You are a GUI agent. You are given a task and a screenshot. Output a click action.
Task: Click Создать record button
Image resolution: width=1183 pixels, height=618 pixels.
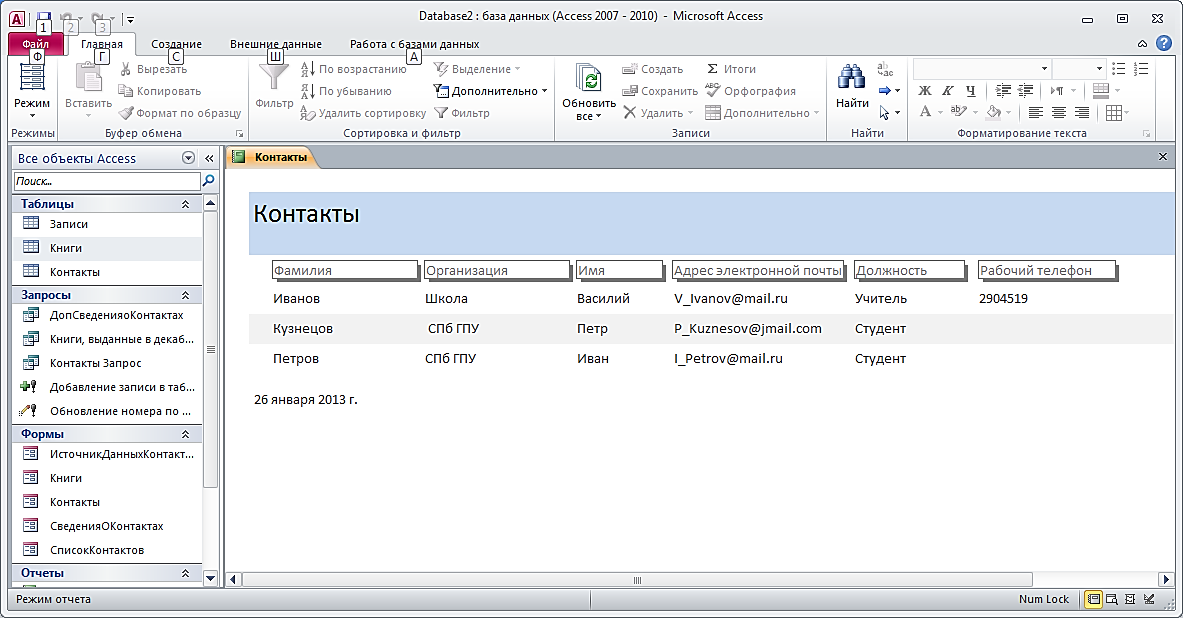click(x=653, y=69)
